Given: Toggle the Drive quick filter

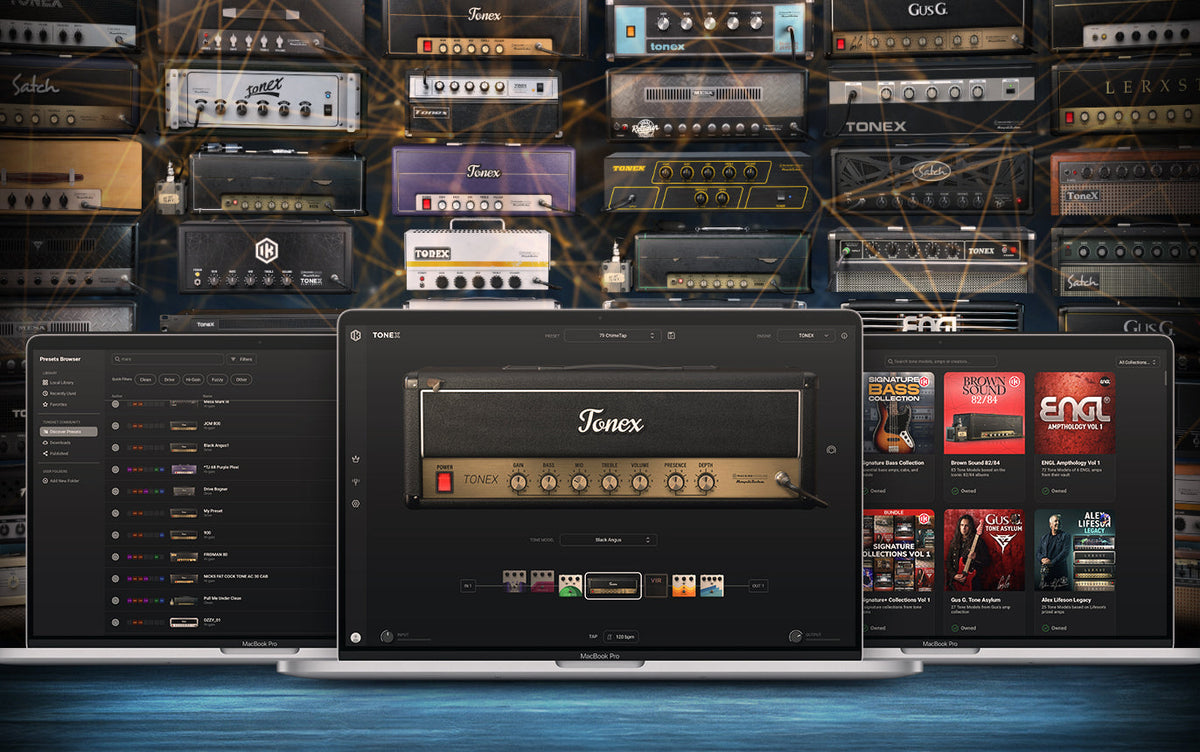Looking at the screenshot, I should (x=169, y=380).
